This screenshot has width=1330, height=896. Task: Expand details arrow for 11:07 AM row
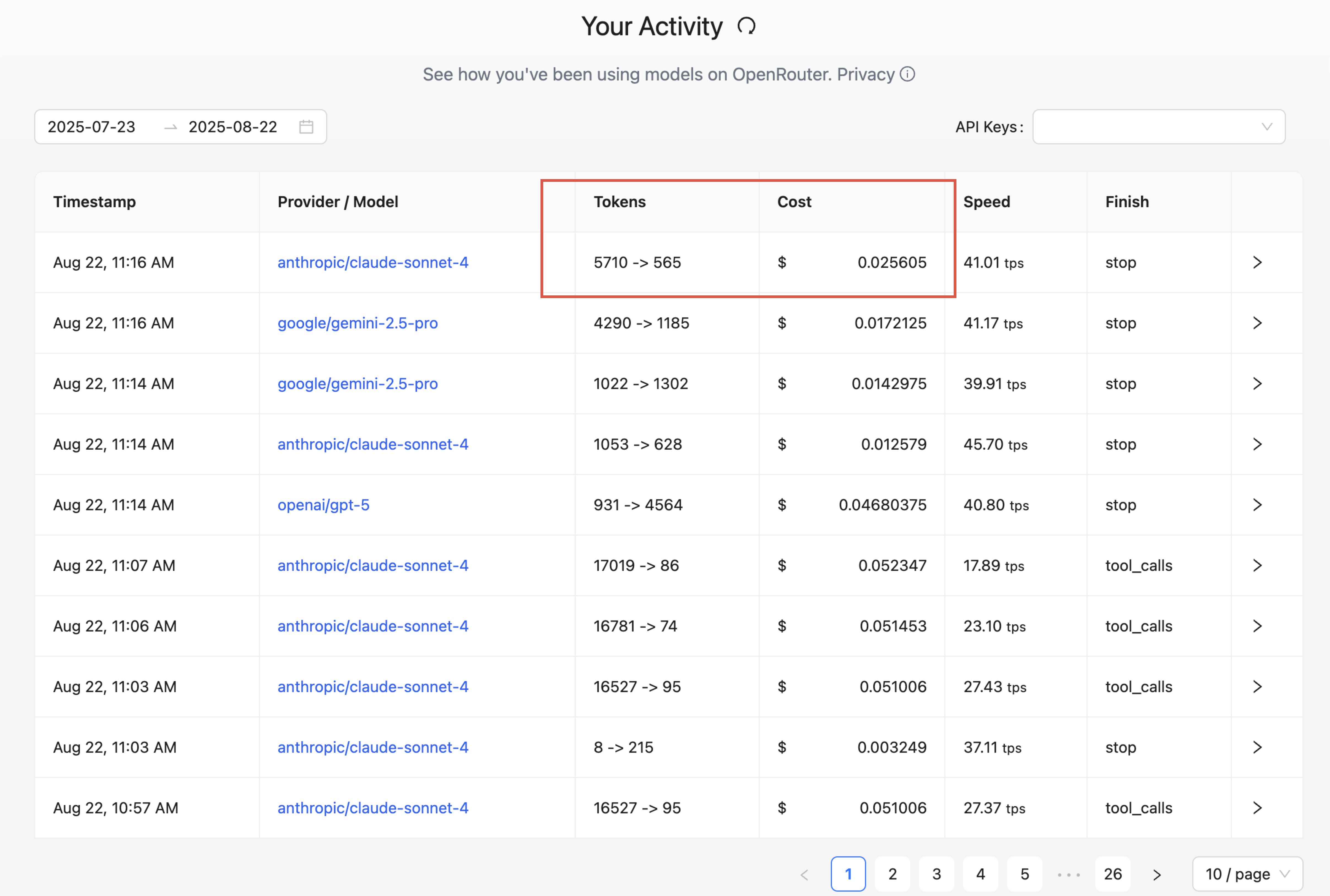[1257, 566]
